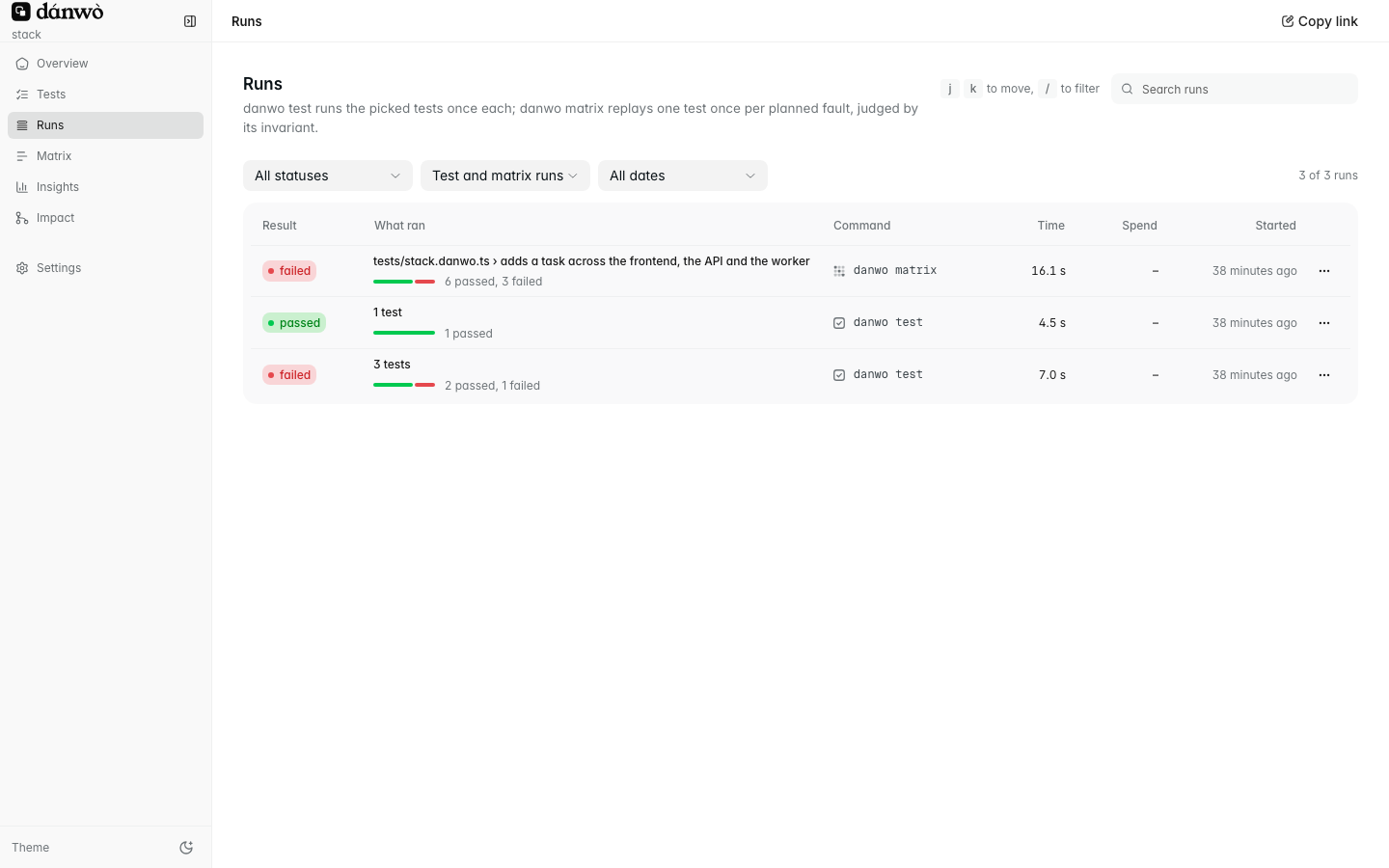Screen dimensions: 1389x868
Task: Open the All statuses dropdown
Action: pyautogui.click(x=328, y=176)
